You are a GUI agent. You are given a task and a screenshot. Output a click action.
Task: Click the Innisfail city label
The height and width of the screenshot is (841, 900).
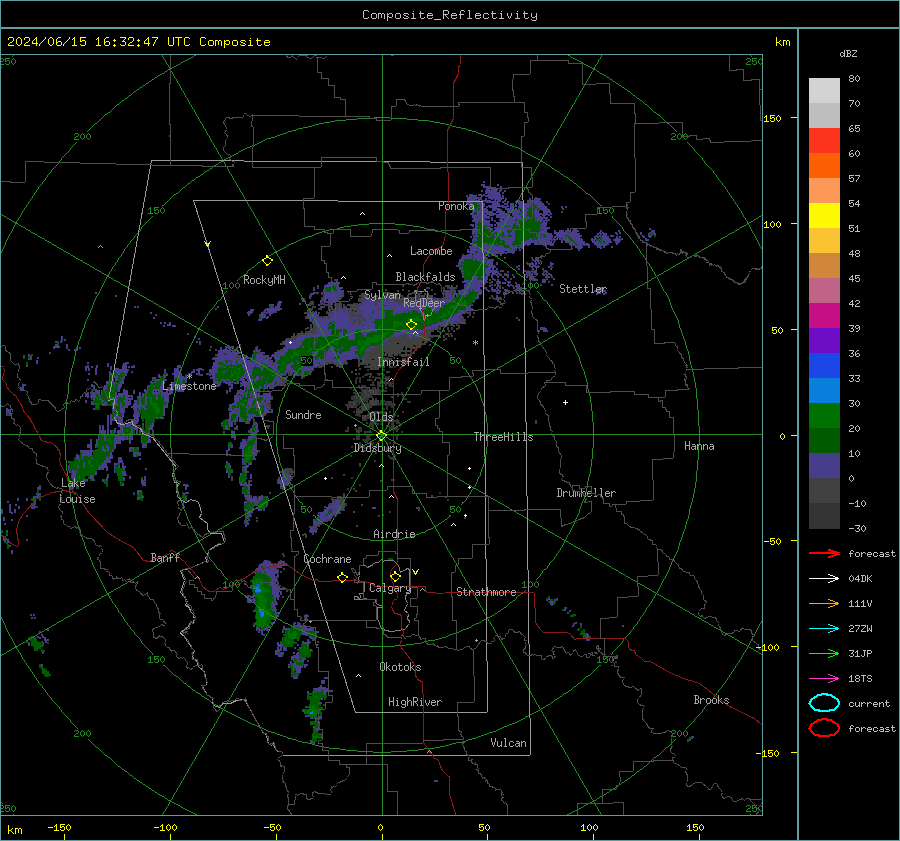click(403, 362)
